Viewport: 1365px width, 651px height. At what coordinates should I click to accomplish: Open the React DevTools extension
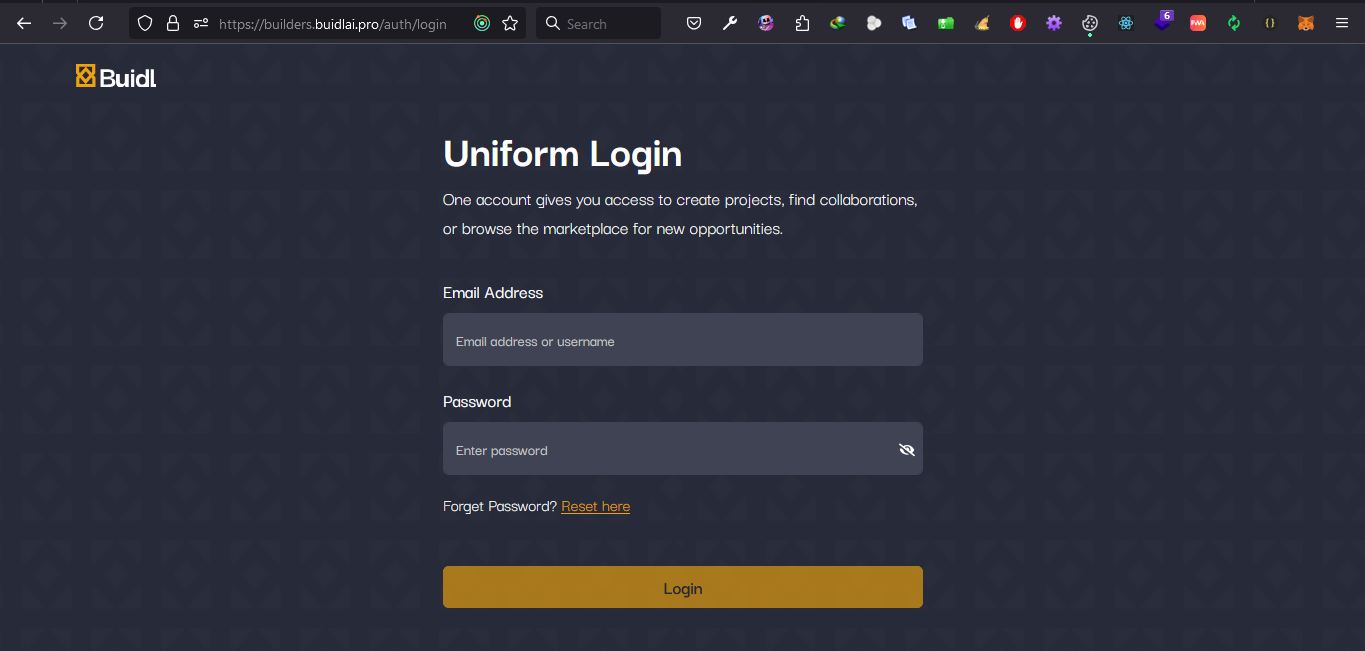click(x=1126, y=23)
